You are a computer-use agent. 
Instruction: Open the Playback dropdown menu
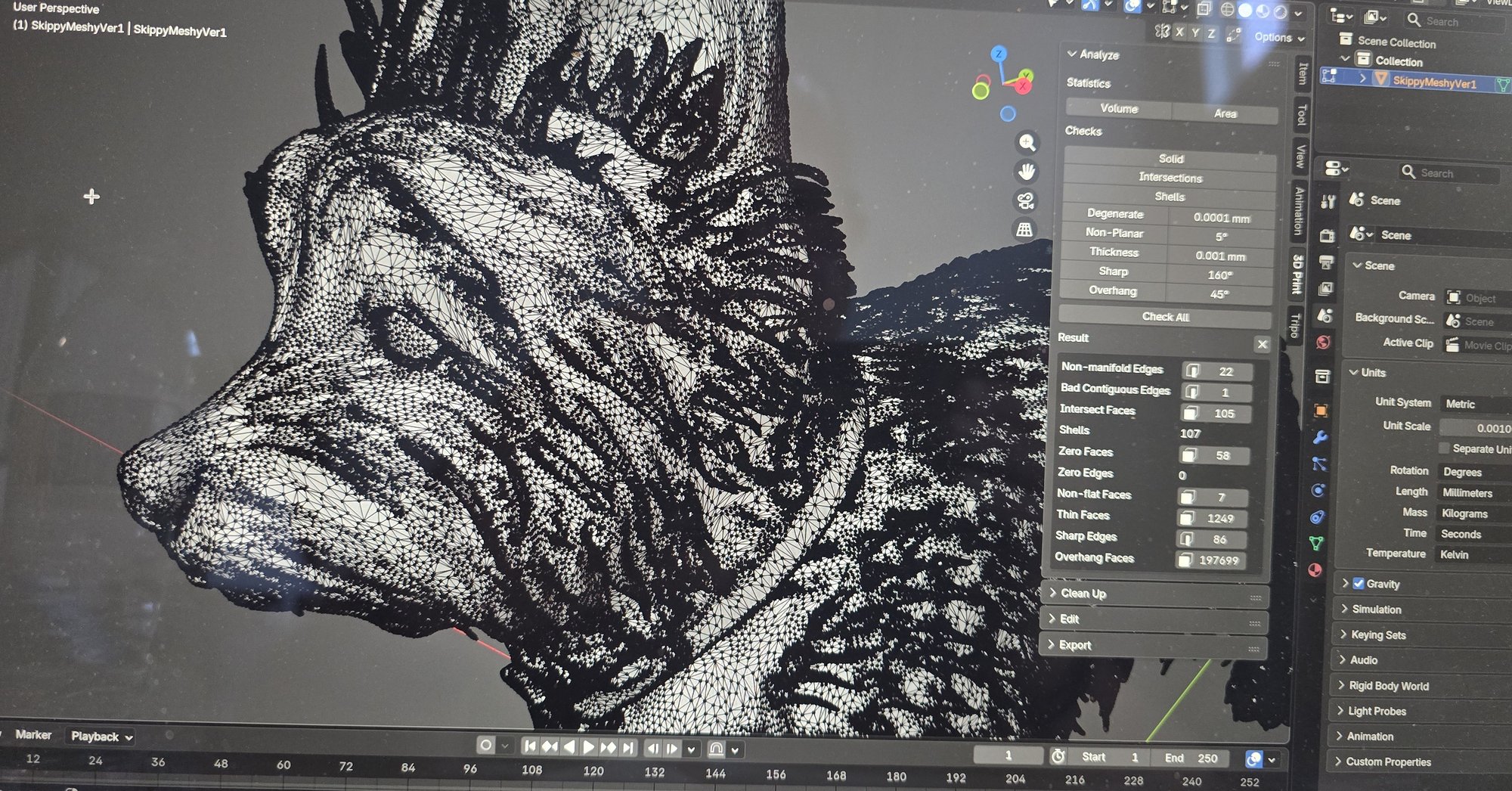[101, 736]
